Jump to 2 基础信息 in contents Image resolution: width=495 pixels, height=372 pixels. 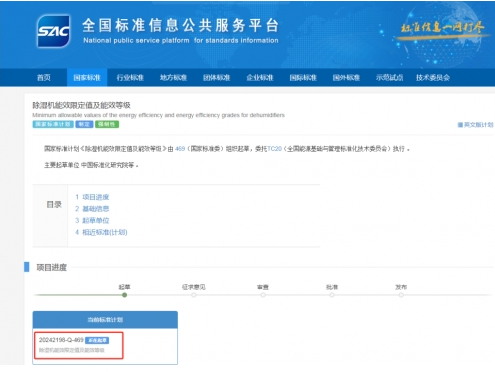pyautogui.click(x=92, y=209)
